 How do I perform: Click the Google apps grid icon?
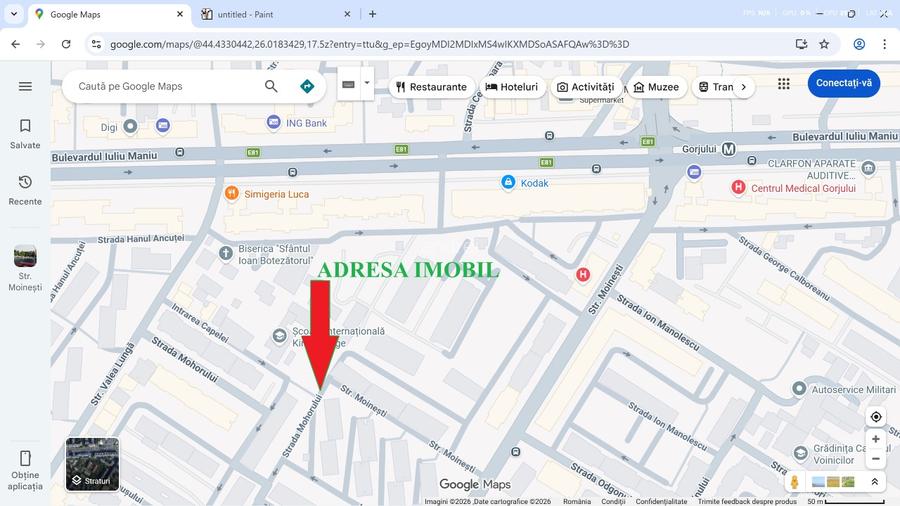click(x=783, y=84)
